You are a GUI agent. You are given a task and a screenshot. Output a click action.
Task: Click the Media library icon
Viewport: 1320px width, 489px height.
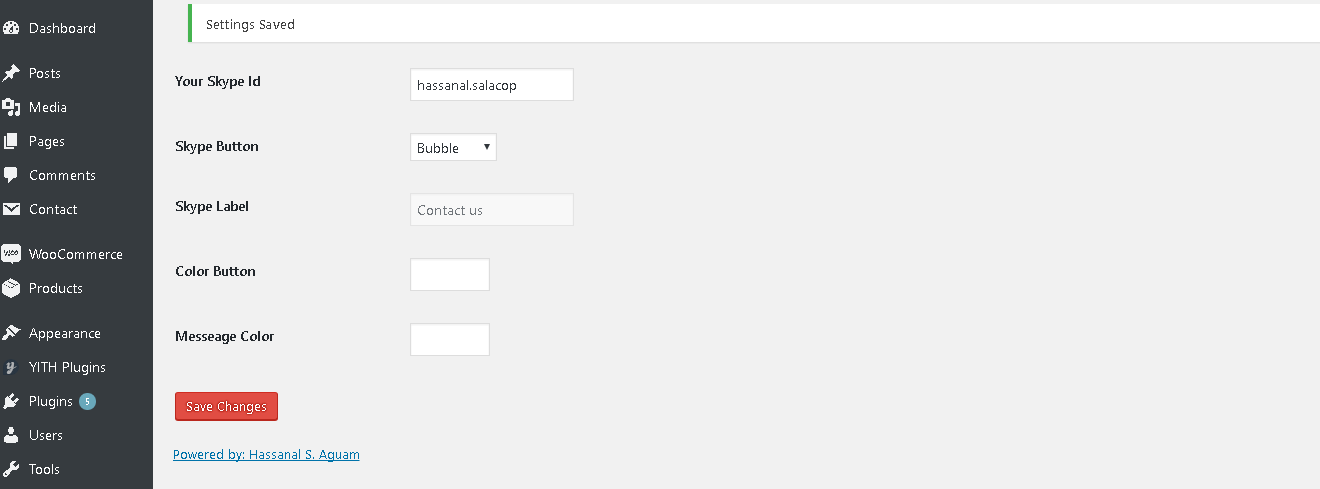click(x=11, y=107)
